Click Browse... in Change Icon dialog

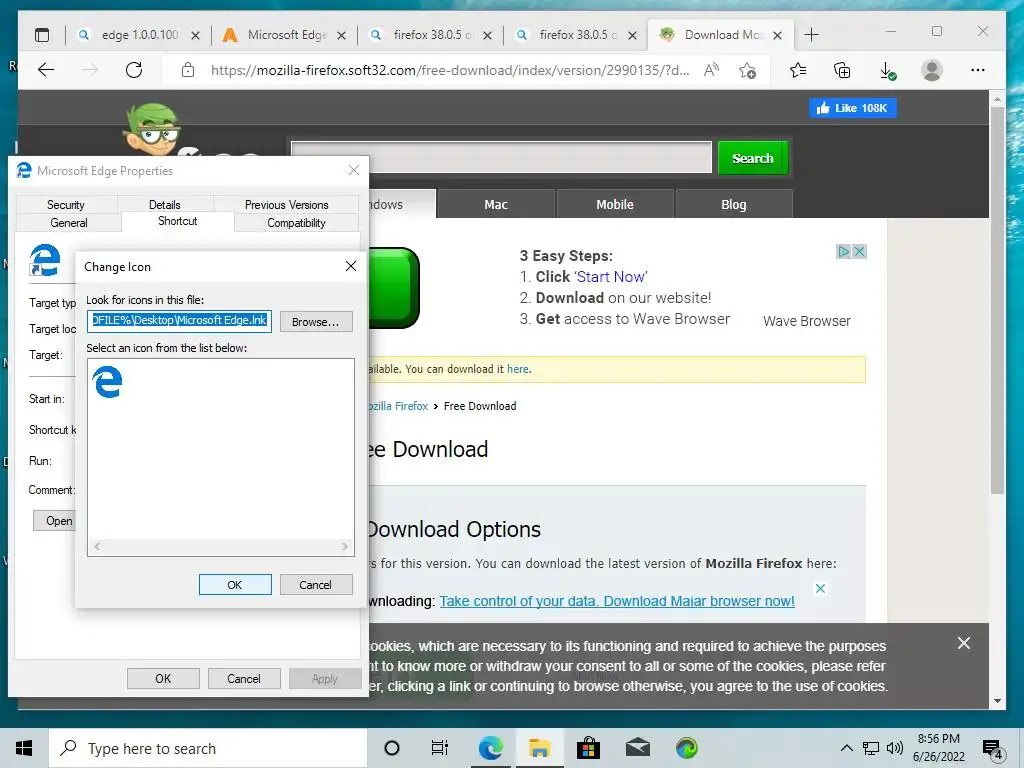click(316, 321)
